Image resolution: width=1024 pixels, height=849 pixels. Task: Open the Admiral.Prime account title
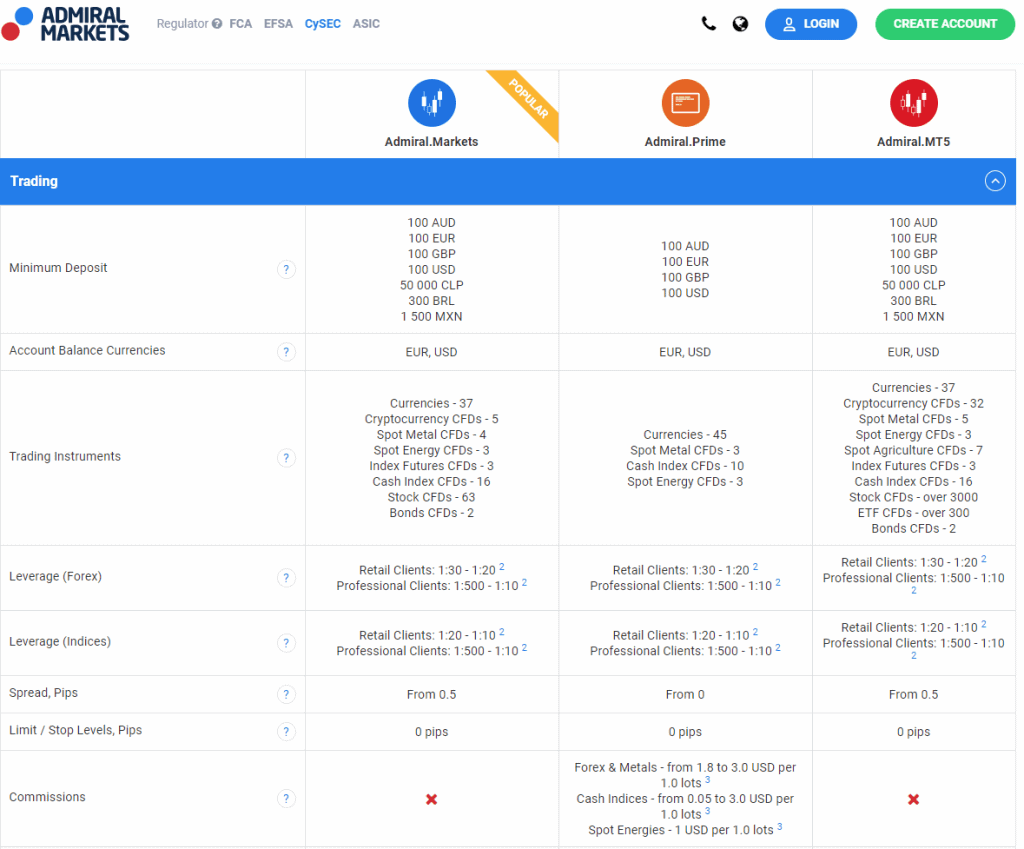685,142
